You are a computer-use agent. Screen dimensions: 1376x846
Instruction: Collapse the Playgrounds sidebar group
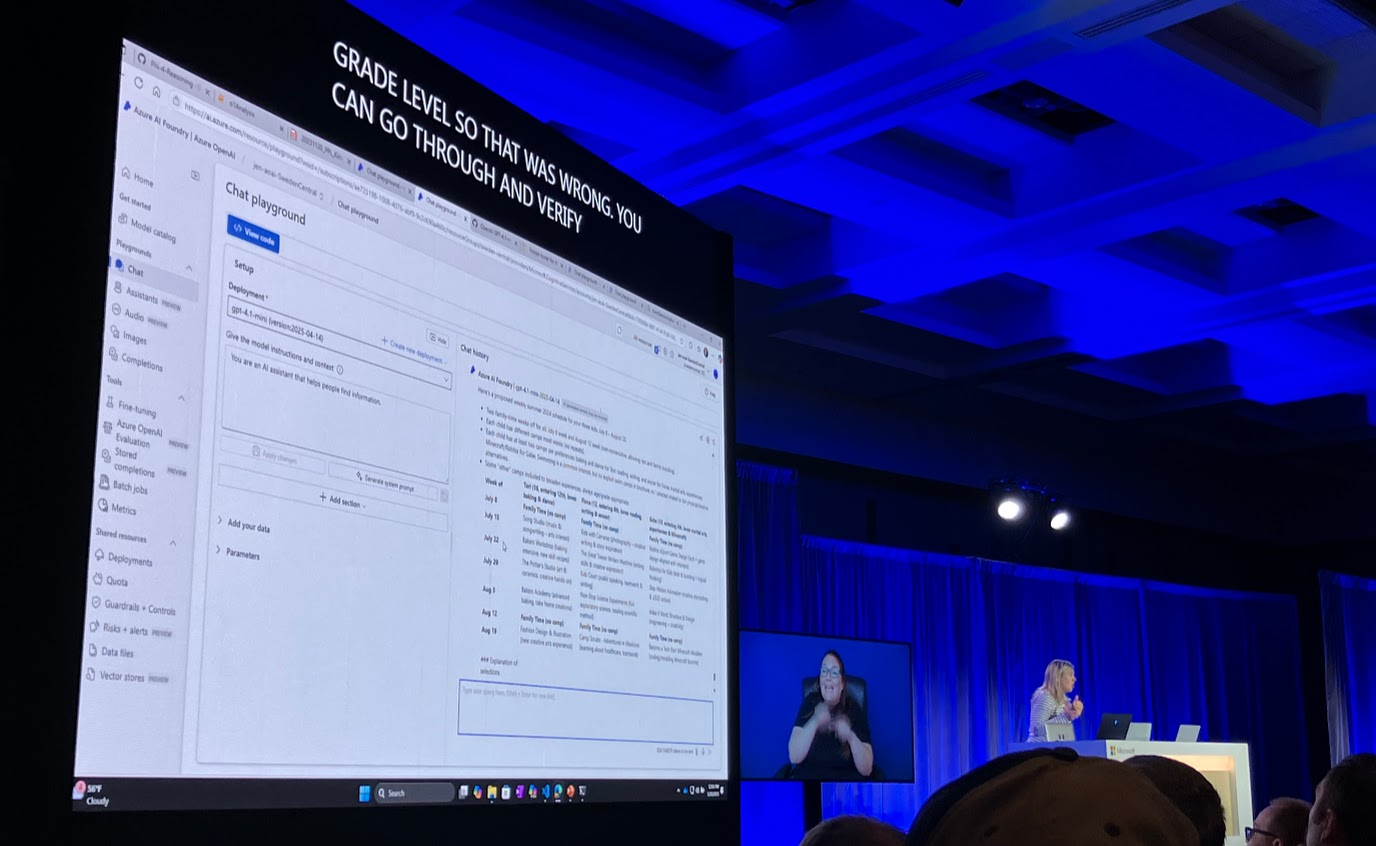pyautogui.click(x=189, y=268)
